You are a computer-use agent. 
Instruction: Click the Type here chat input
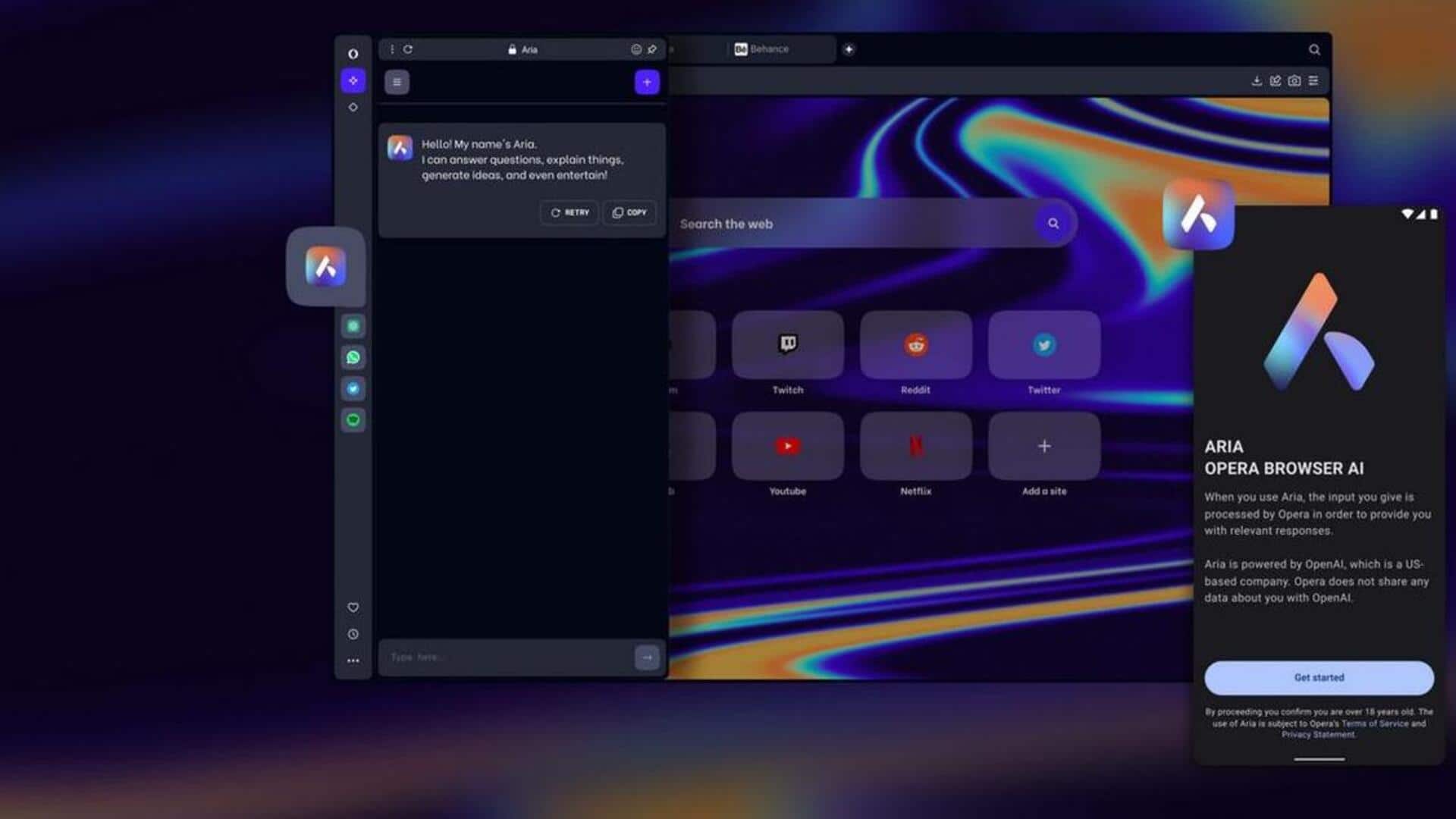[x=507, y=657]
